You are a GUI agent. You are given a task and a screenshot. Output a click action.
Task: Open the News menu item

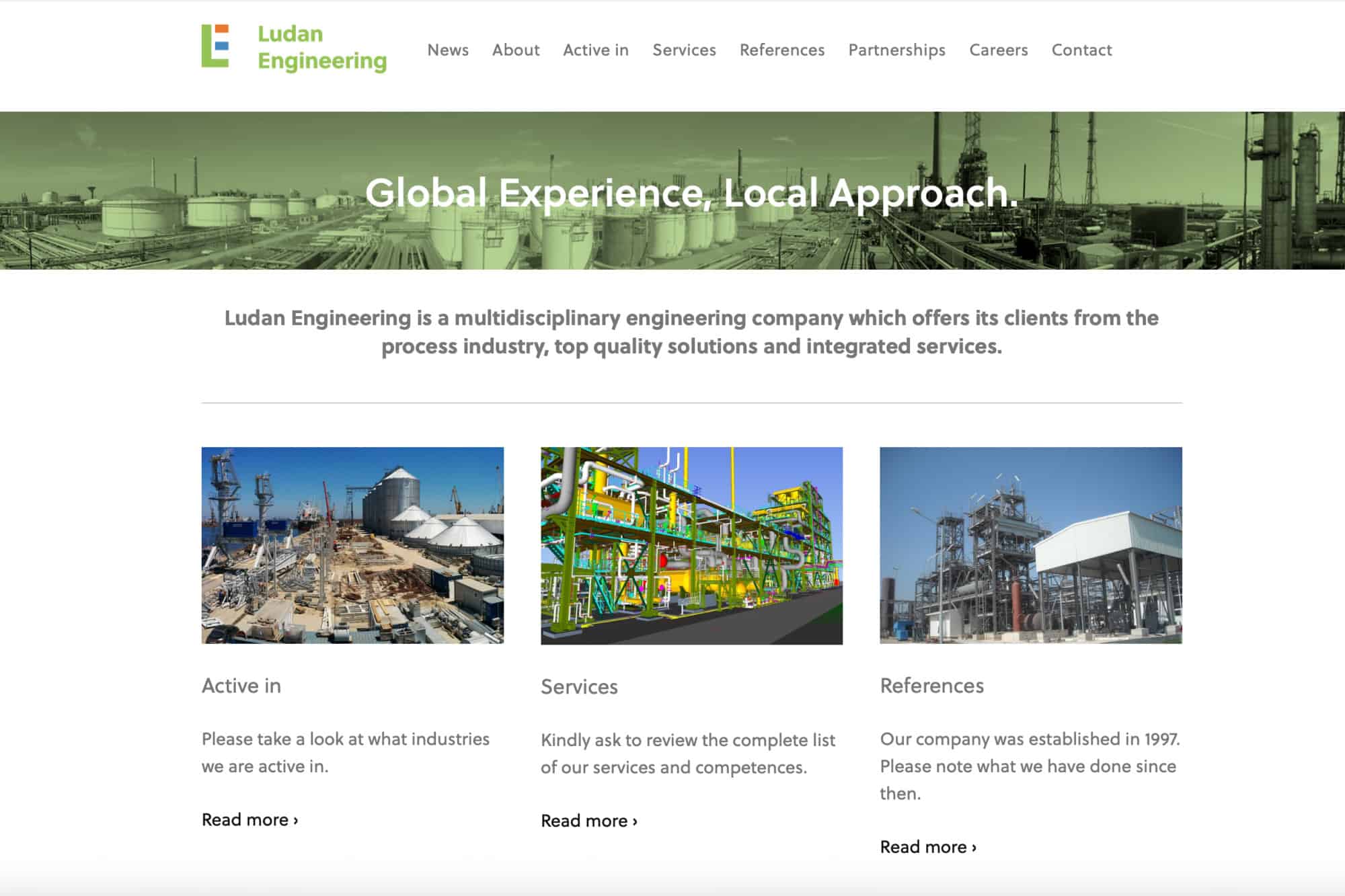coord(449,50)
